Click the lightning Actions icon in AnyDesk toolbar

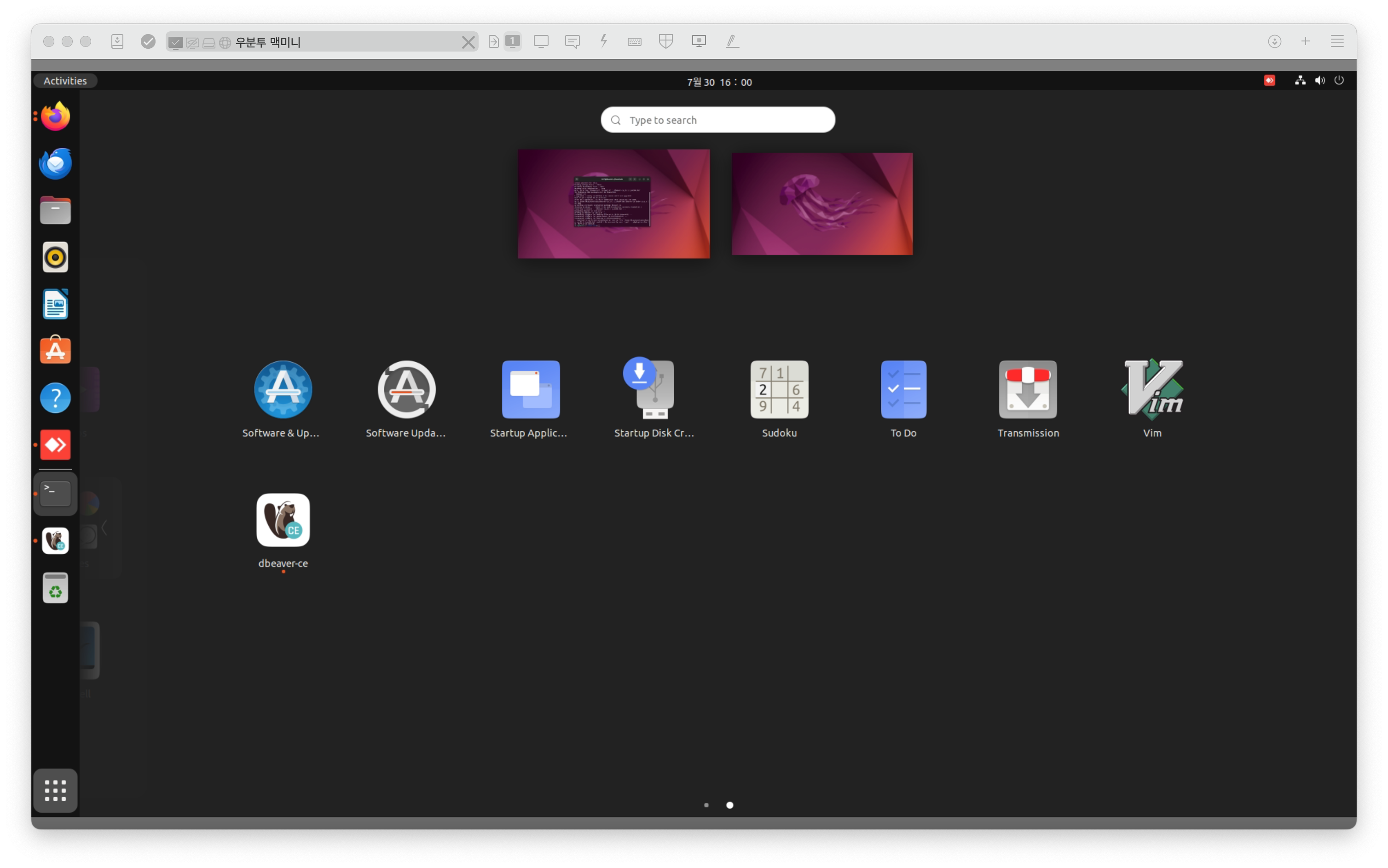(x=604, y=41)
